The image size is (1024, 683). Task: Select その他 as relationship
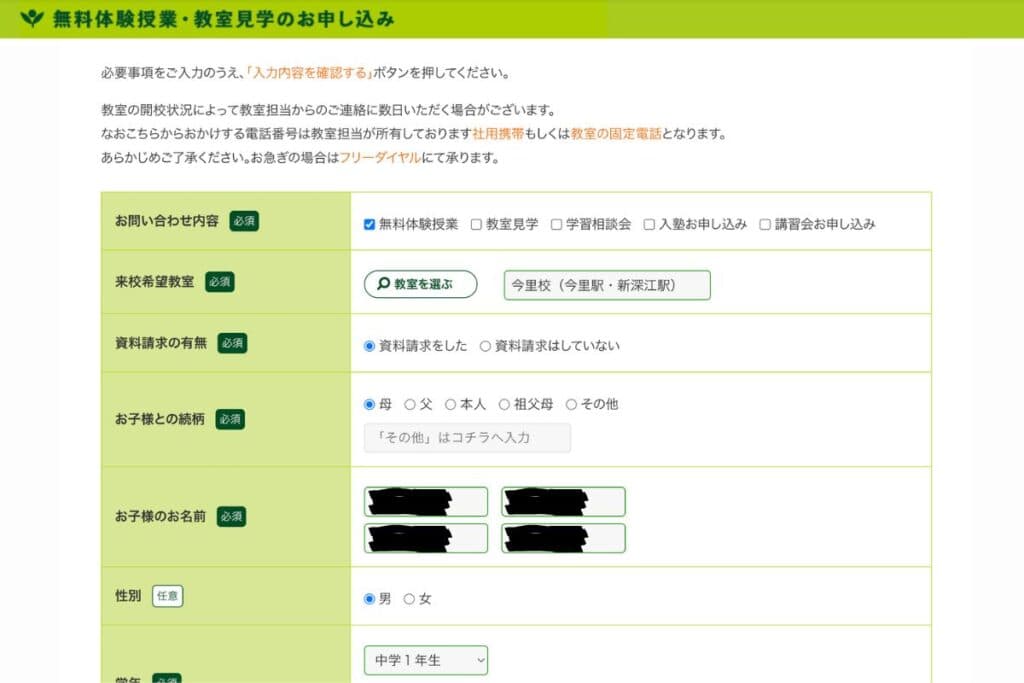(571, 405)
